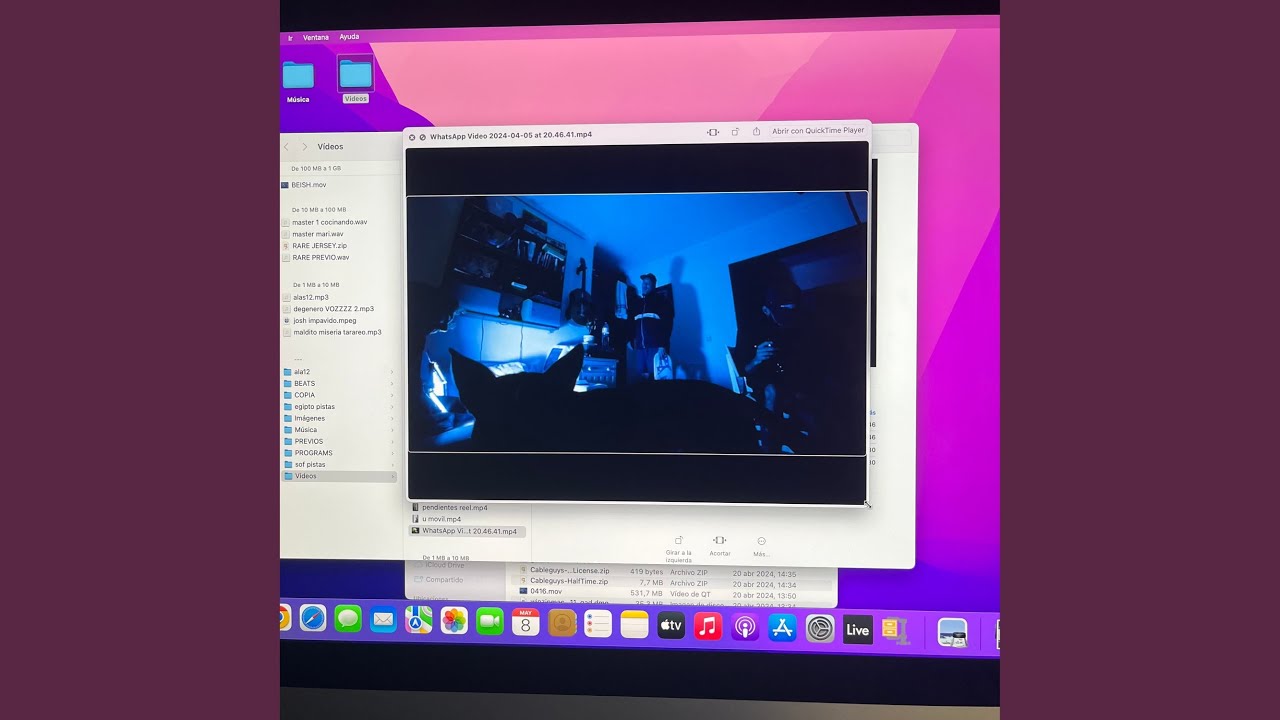This screenshot has width=1280, height=720.
Task: Open Reminders from the Dock
Action: [x=598, y=624]
